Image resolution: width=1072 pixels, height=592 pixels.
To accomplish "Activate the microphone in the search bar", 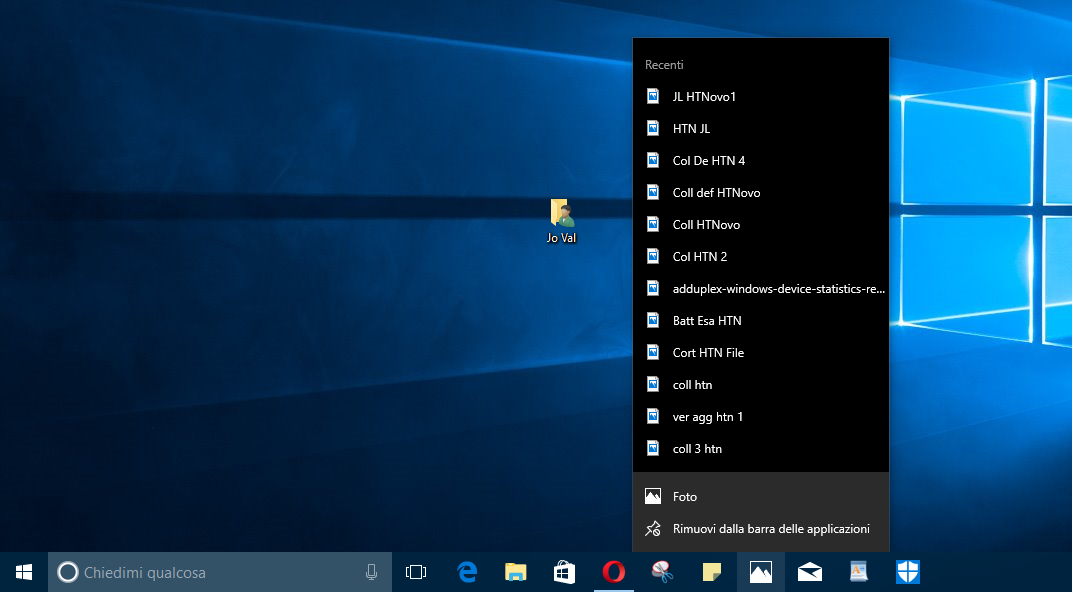I will (371, 571).
